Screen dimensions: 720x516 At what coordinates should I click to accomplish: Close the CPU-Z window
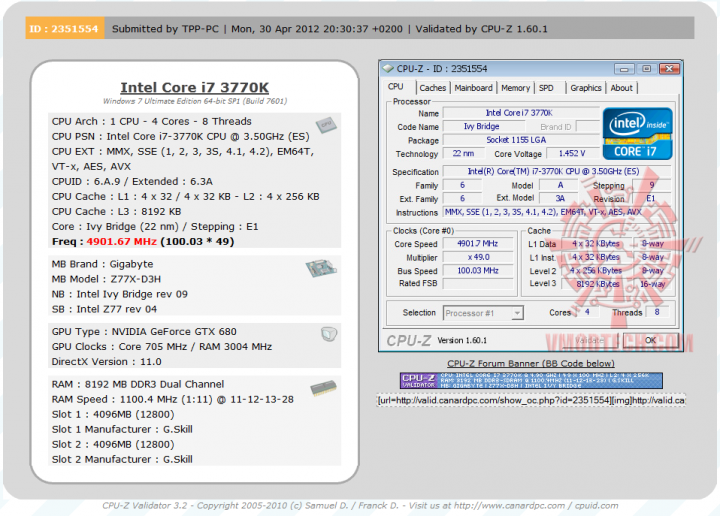669,69
